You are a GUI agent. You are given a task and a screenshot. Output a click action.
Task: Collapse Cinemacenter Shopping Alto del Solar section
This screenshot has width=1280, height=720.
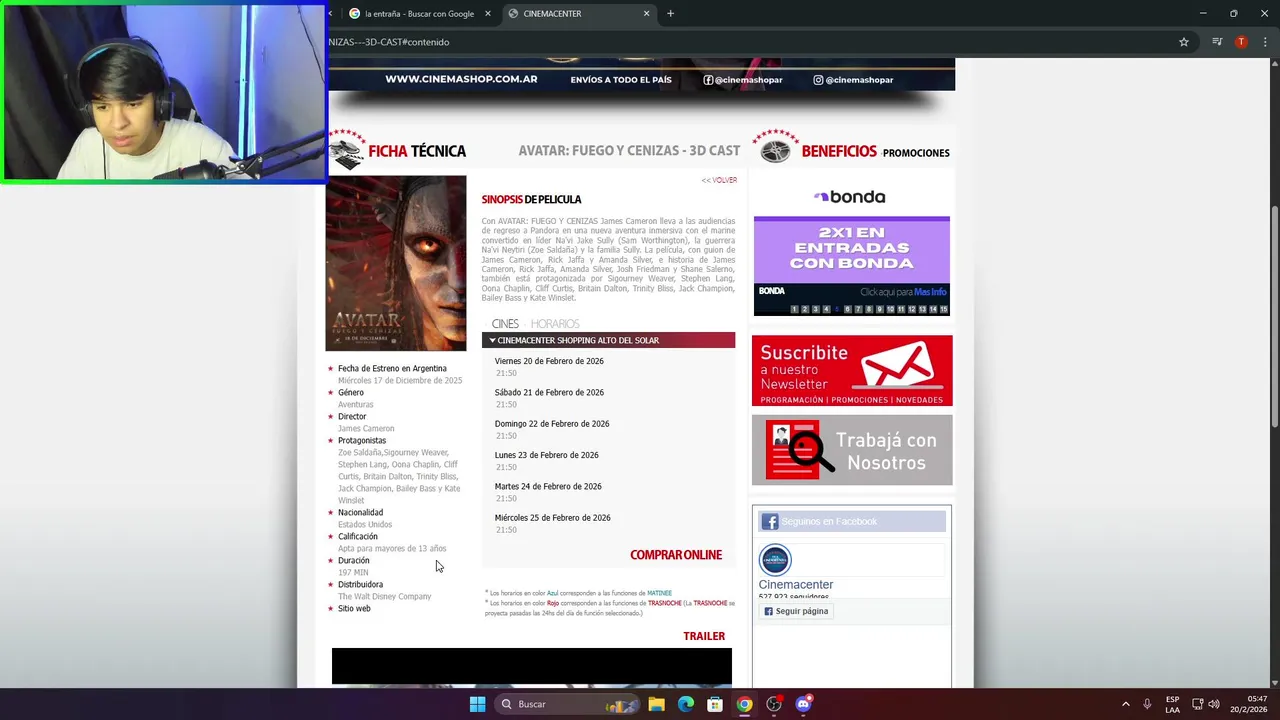pyautogui.click(x=608, y=340)
